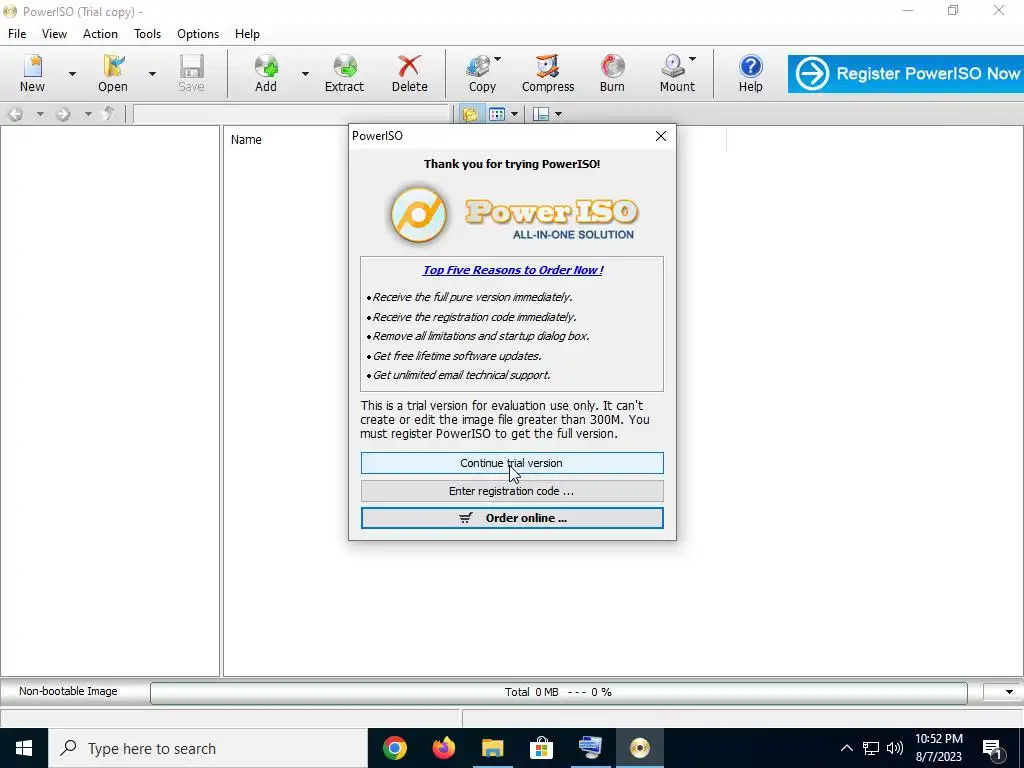The width and height of the screenshot is (1024, 768).
Task: Open the notification center icon
Action: coord(993,748)
